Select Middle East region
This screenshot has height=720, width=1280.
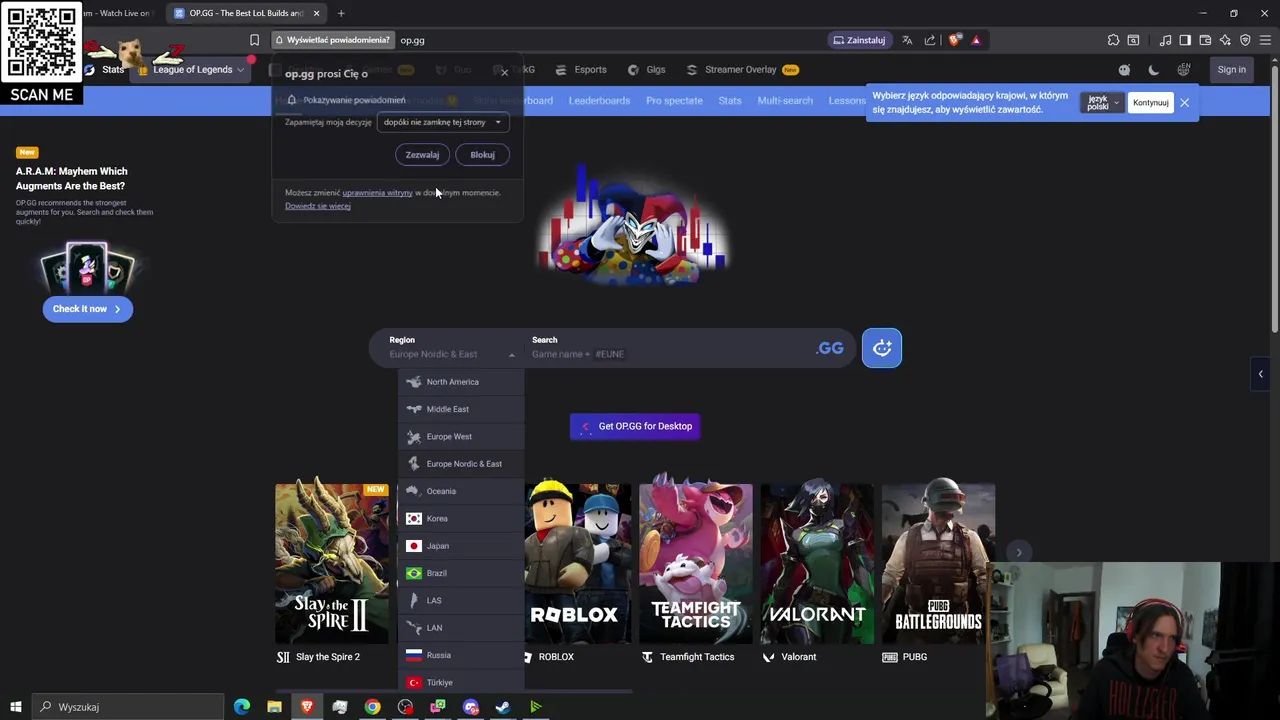(461, 409)
